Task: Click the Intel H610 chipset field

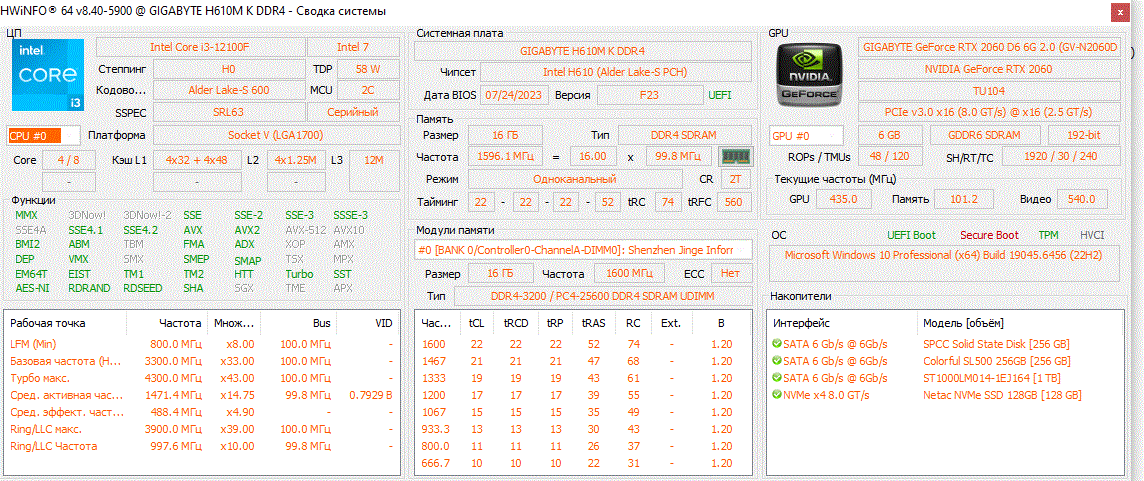Action: pyautogui.click(x=615, y=72)
